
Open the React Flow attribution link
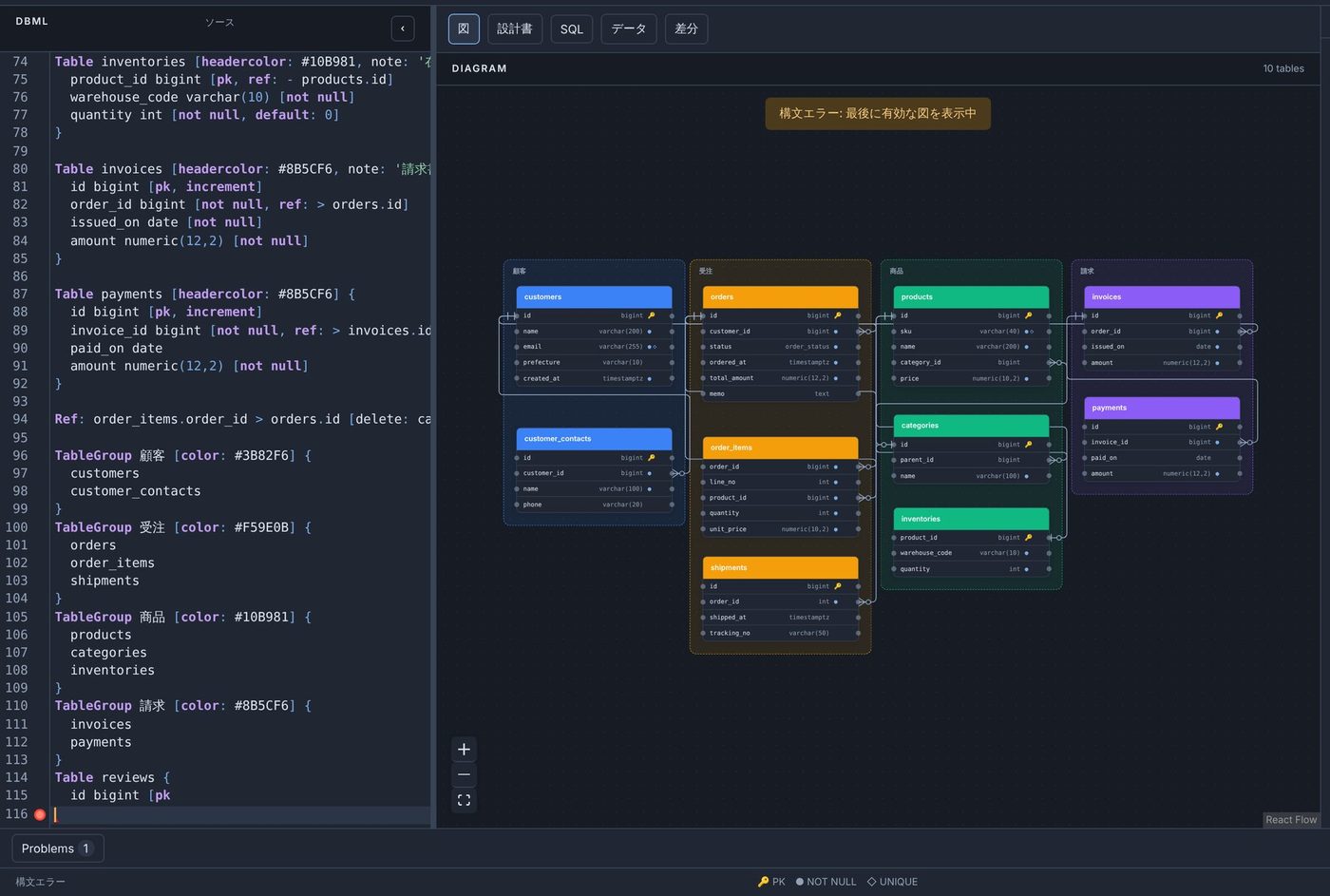pos(1291,820)
